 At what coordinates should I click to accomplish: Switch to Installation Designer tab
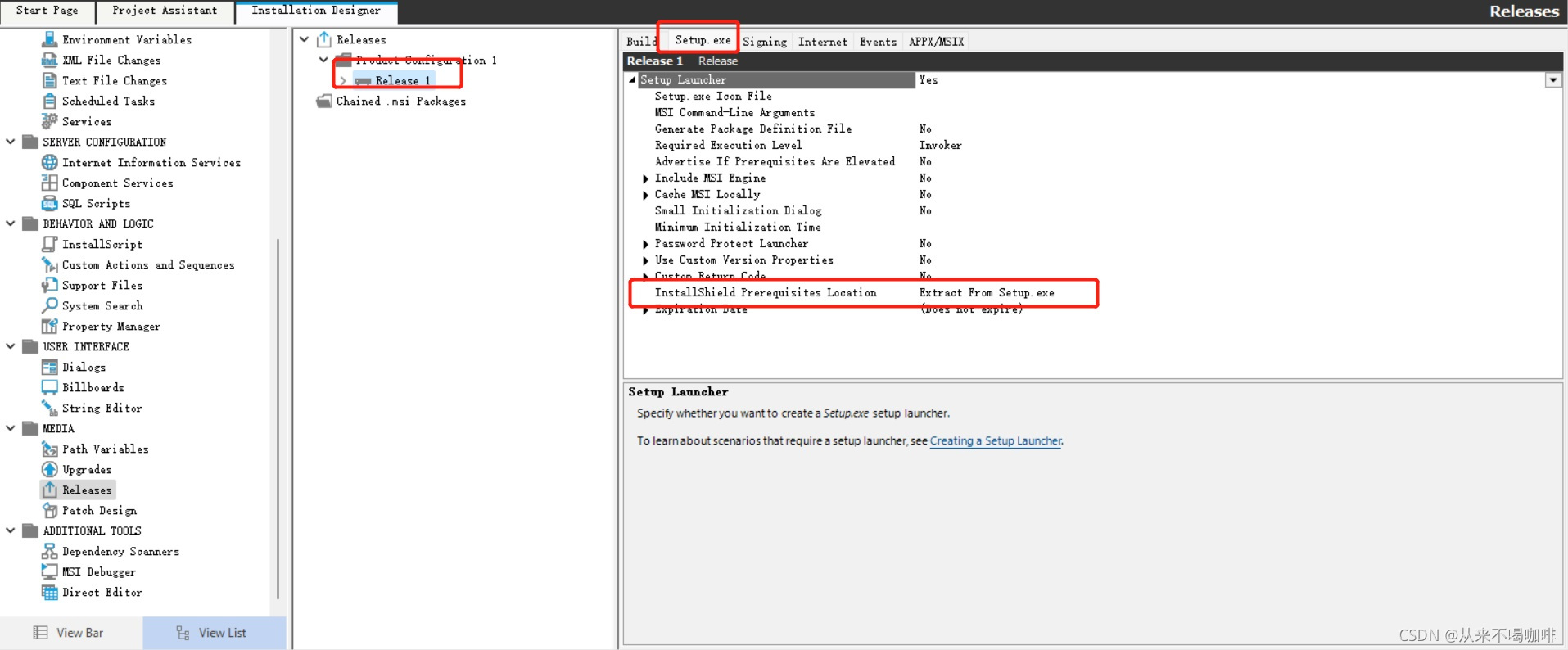click(316, 11)
